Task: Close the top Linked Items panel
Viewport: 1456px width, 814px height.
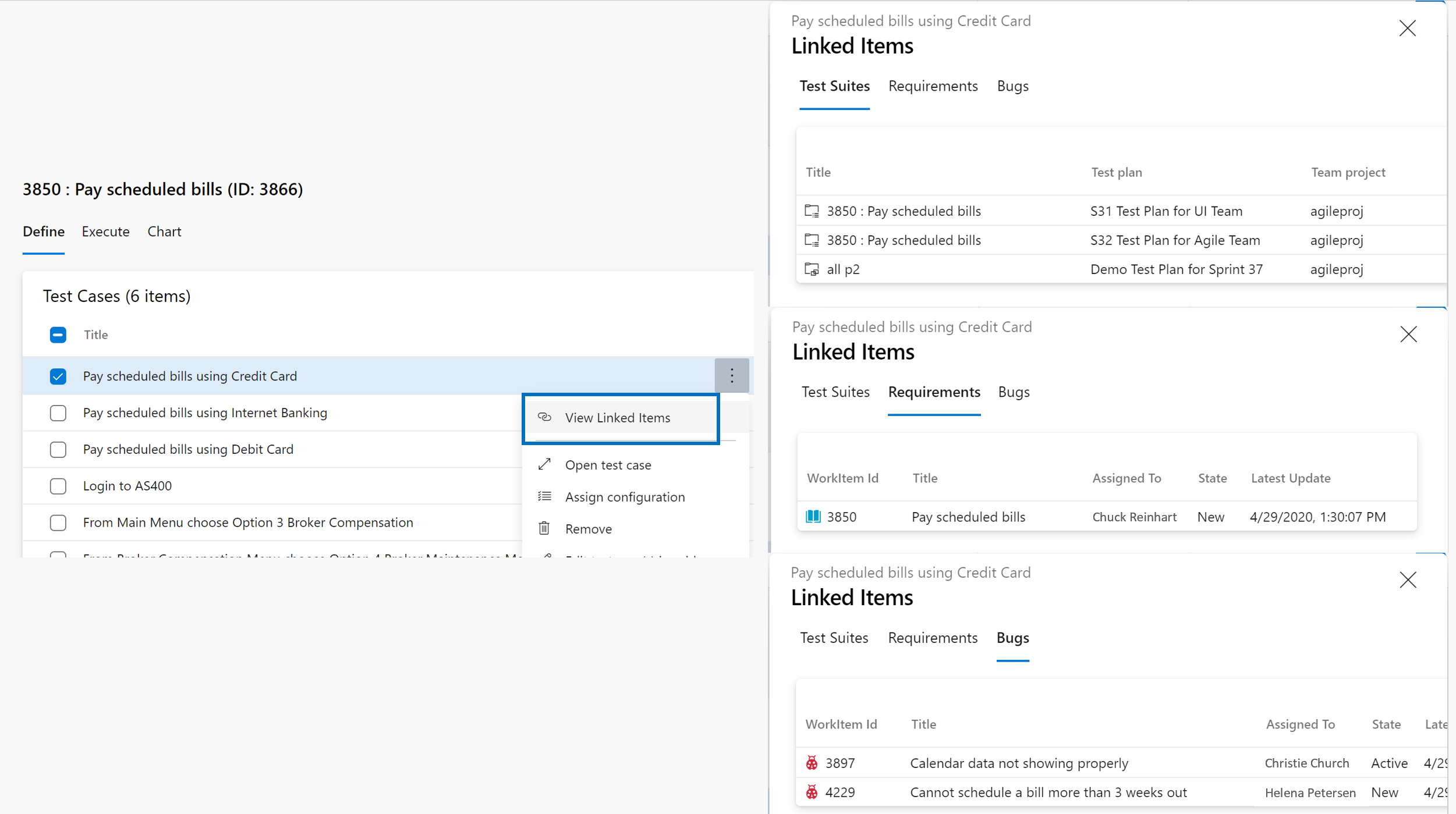Action: [1407, 27]
